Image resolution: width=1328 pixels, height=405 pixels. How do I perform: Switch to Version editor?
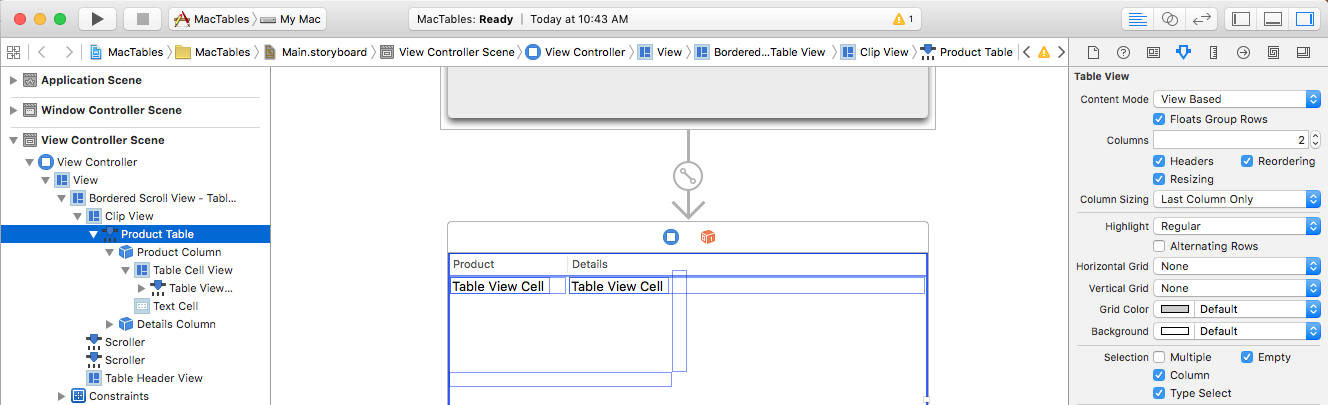point(1201,19)
